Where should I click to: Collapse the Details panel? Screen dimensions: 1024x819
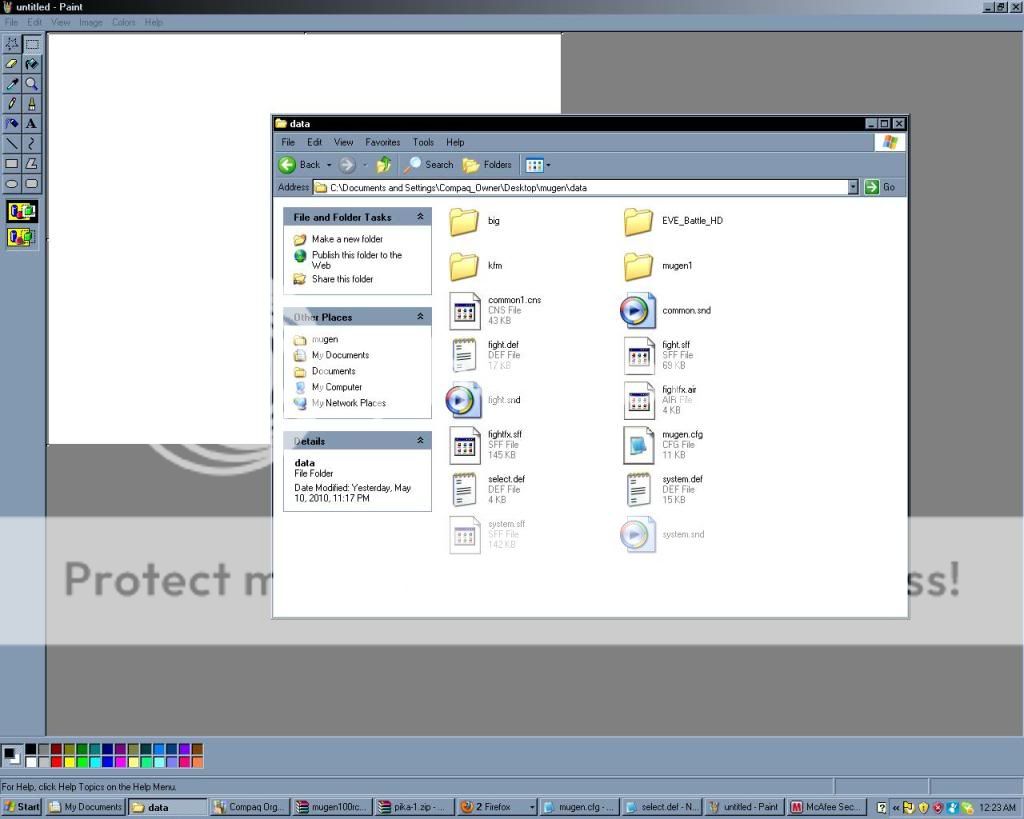tap(420, 441)
